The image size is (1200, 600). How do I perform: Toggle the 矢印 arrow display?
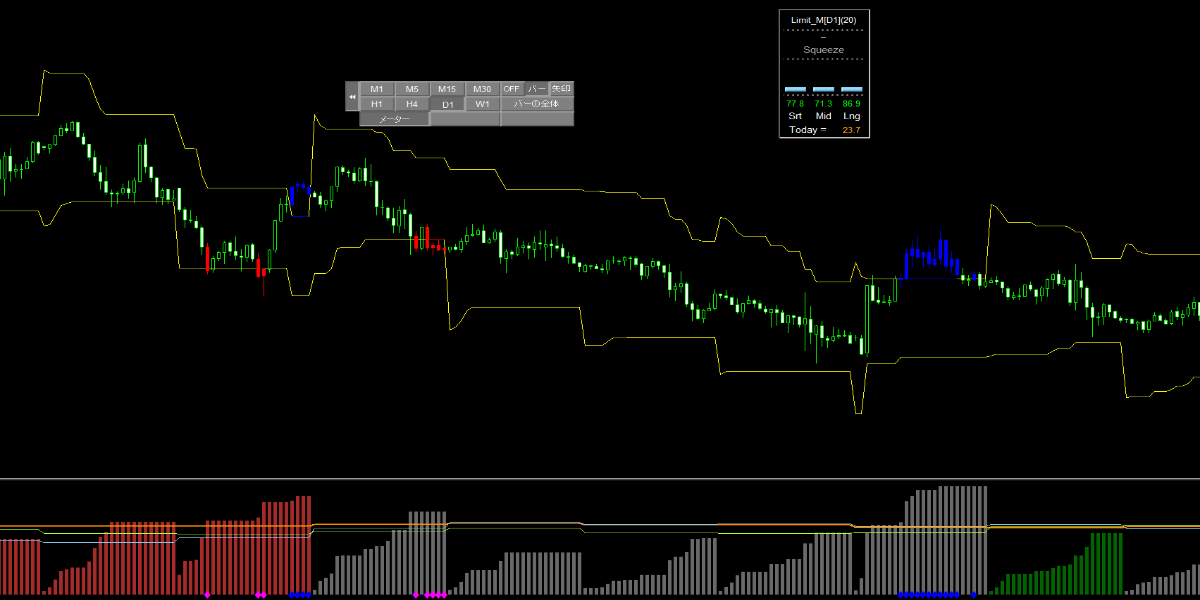tap(562, 89)
